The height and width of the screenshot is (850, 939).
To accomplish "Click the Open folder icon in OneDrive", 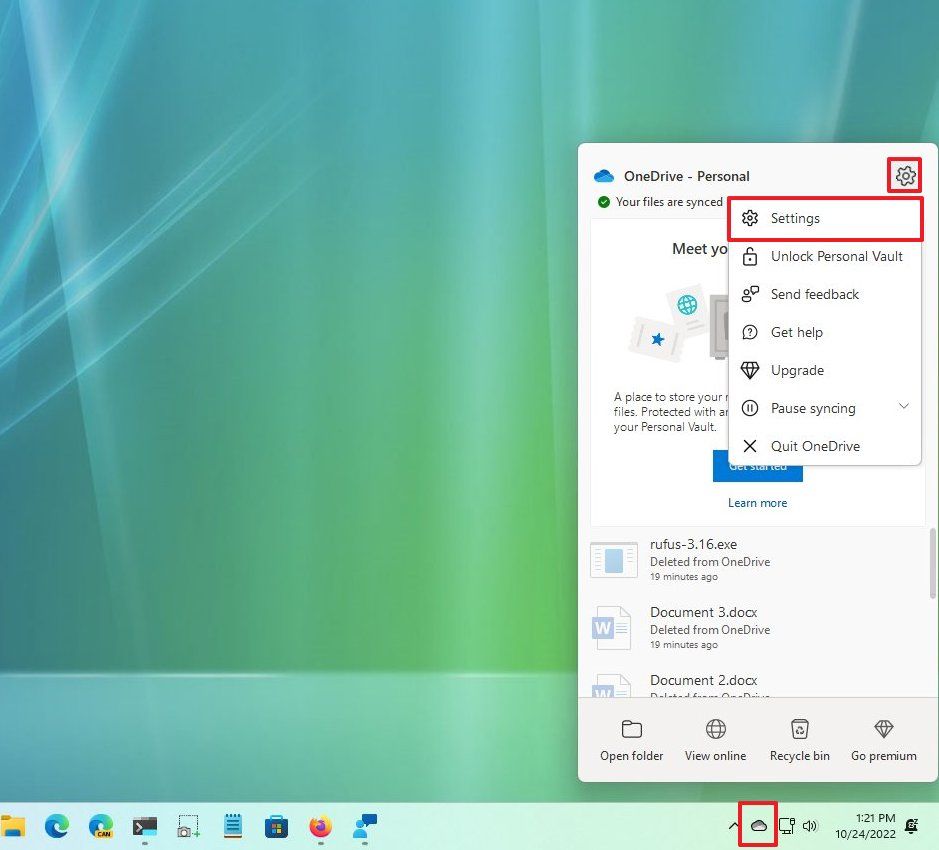I will pyautogui.click(x=631, y=737).
